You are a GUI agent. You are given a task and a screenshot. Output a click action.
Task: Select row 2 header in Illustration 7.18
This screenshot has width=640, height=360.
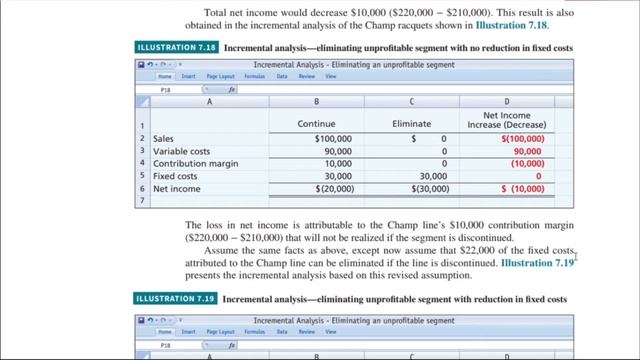tap(142, 138)
